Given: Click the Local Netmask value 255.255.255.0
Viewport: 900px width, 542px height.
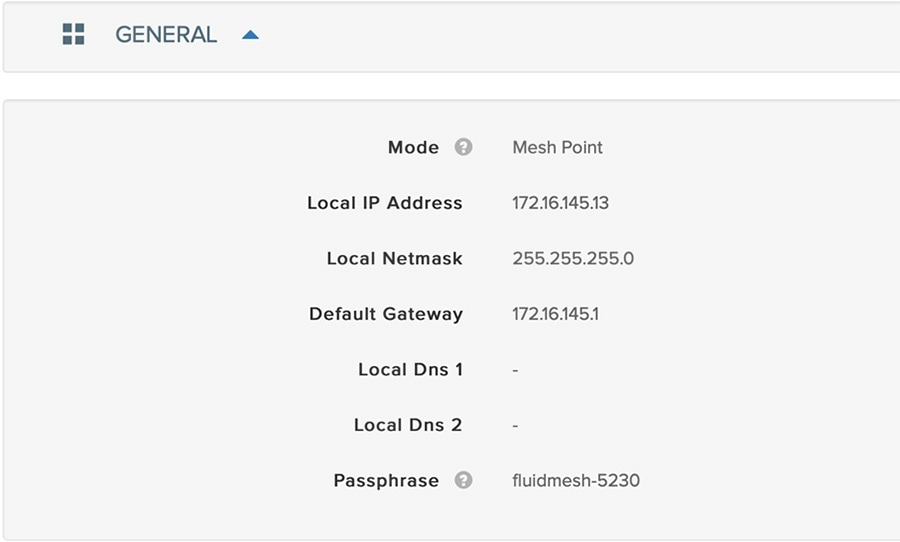Looking at the screenshot, I should (x=573, y=258).
